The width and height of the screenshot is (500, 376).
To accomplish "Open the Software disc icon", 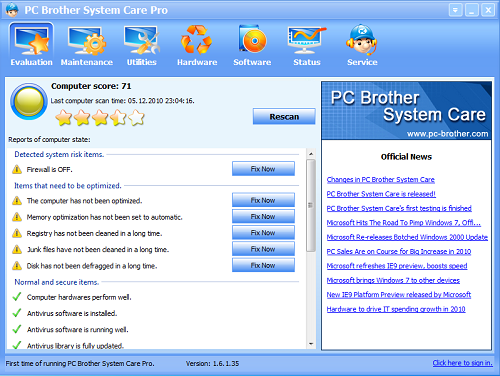I will point(252,39).
